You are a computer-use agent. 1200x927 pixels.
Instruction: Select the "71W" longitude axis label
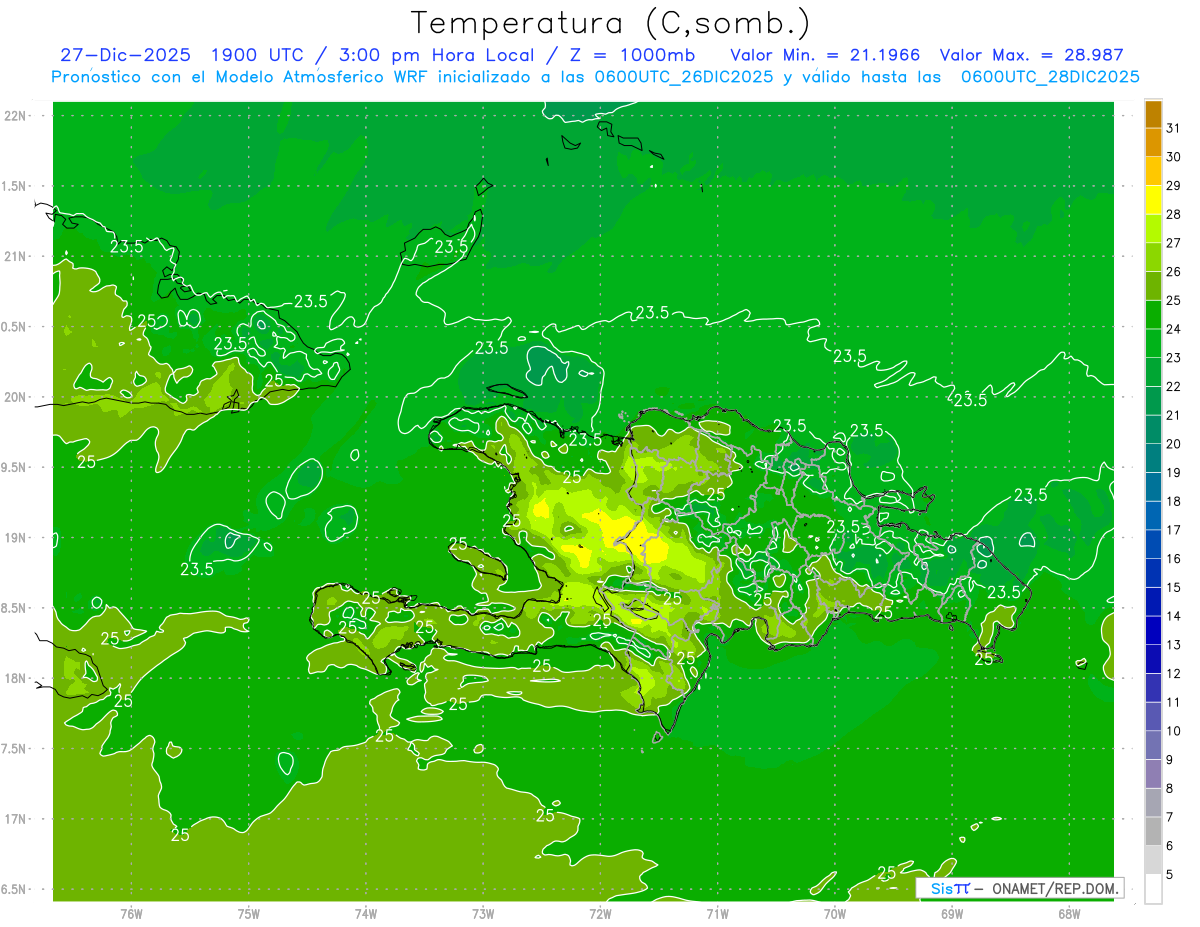point(717,913)
